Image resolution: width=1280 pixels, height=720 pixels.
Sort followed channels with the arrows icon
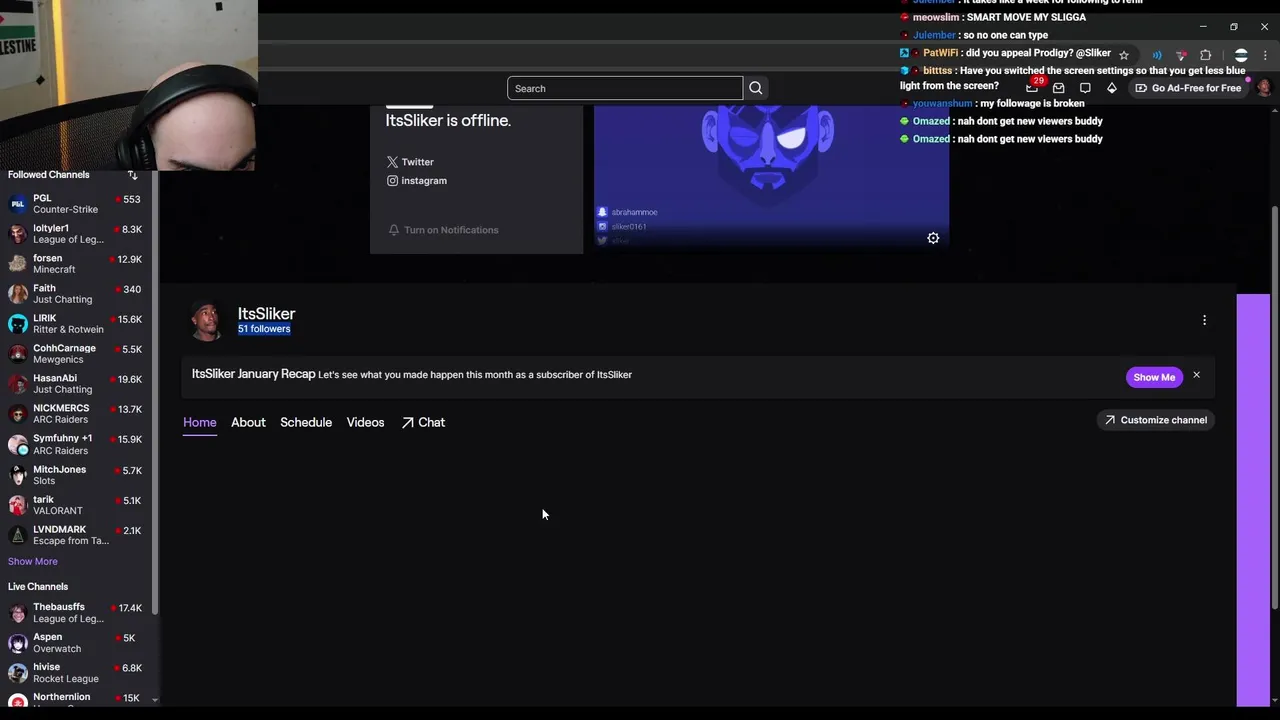[x=132, y=175]
